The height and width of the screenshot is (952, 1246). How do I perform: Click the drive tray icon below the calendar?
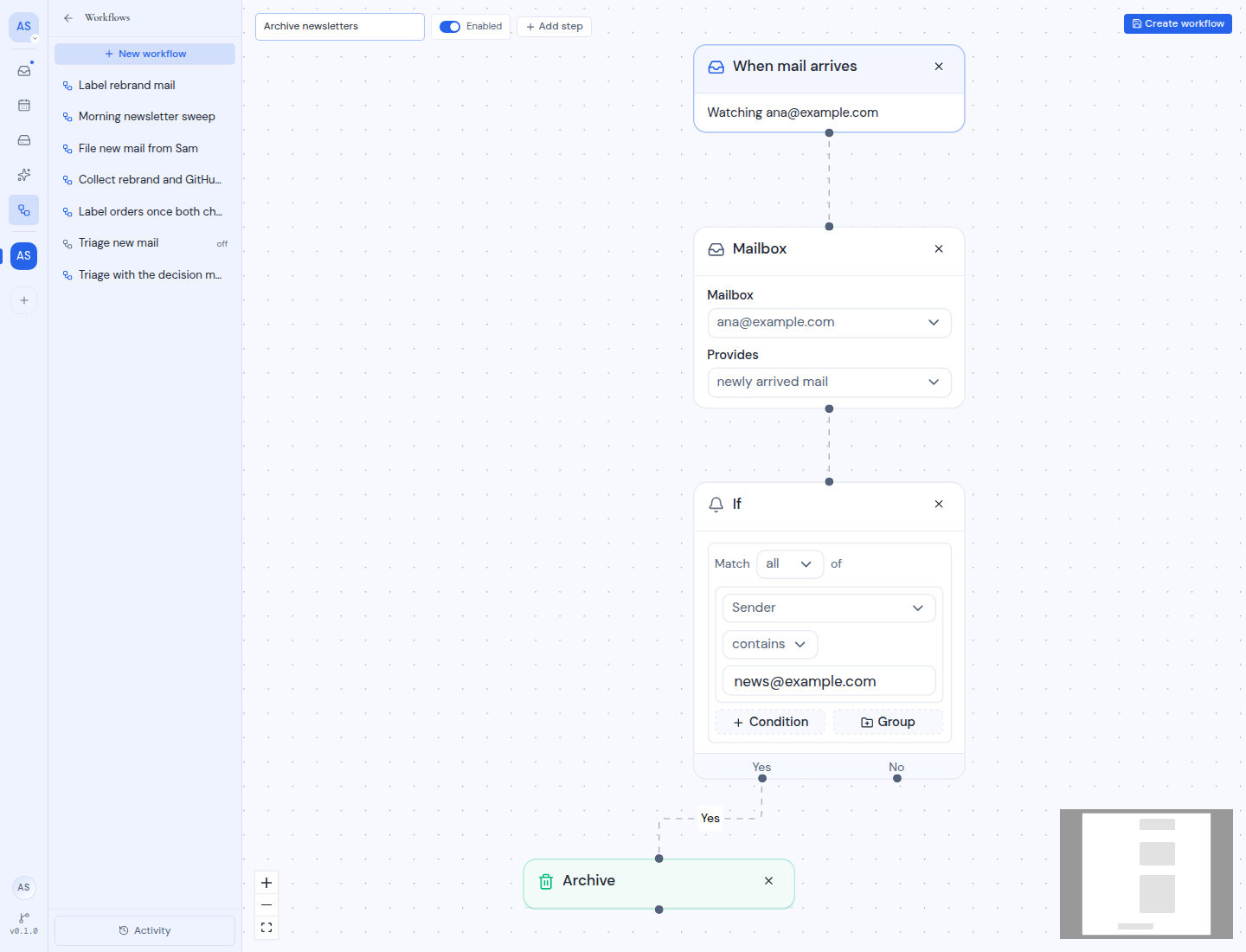(24, 140)
